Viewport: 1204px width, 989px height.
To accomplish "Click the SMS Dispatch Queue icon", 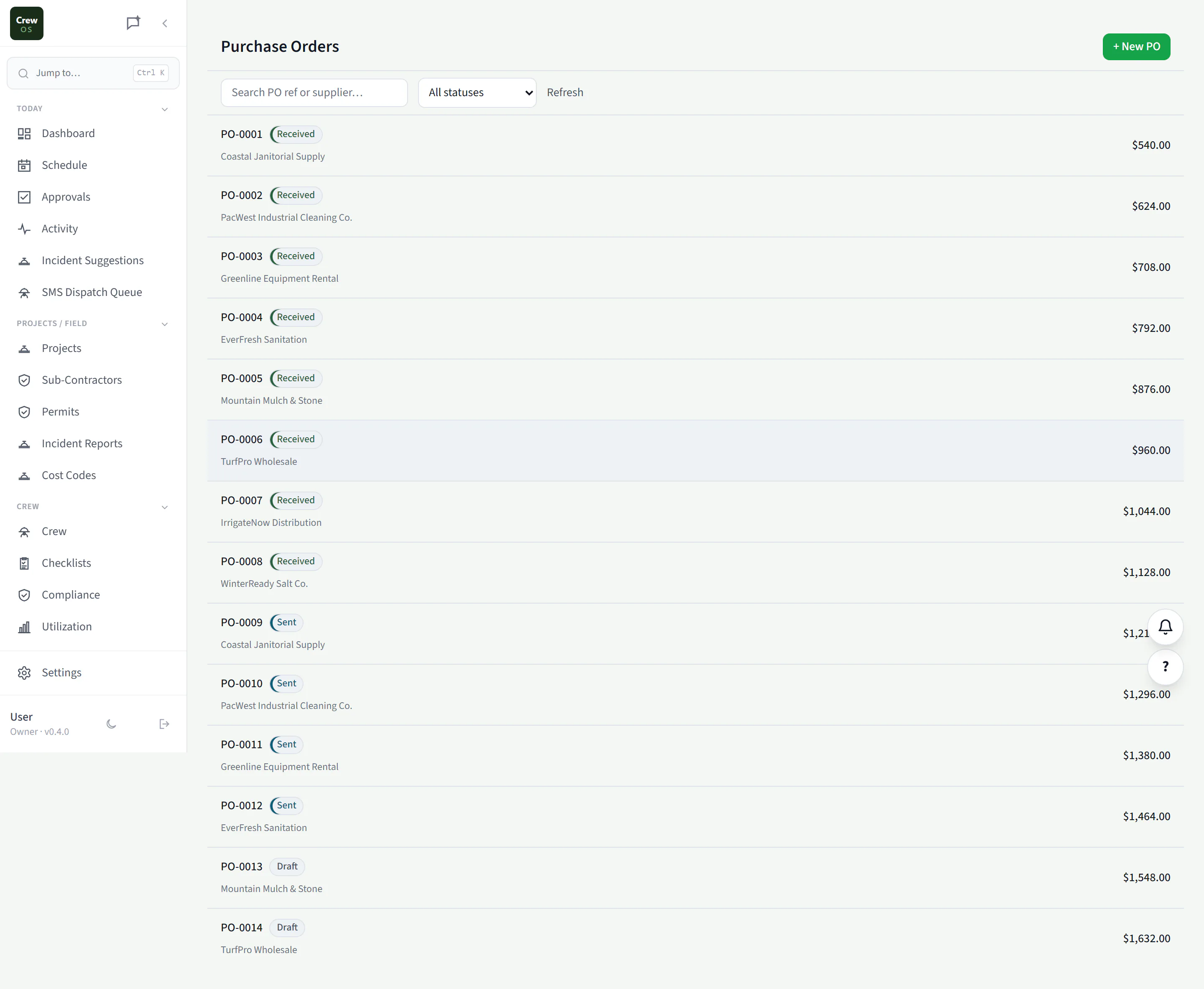I will click(24, 292).
